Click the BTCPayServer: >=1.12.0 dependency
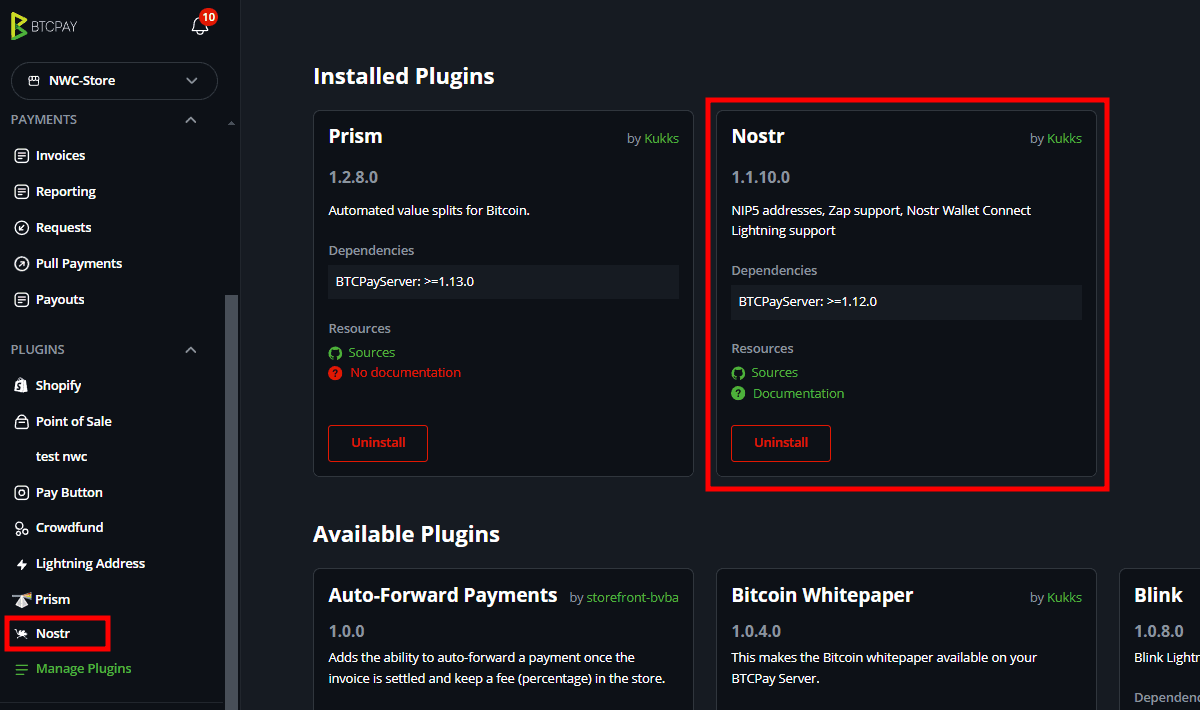Viewport: 1200px width, 710px height. tap(906, 302)
